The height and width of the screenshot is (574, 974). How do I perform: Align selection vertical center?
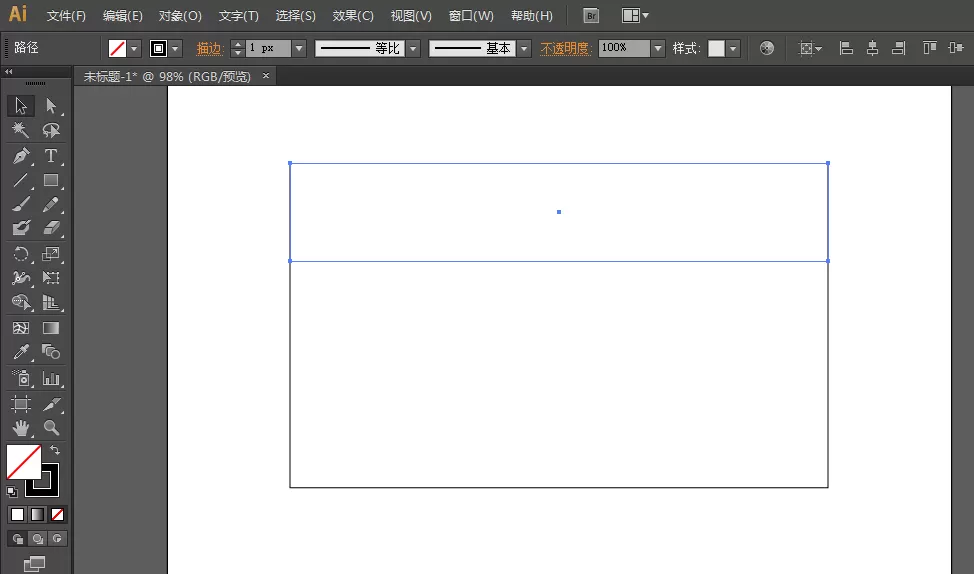point(956,48)
